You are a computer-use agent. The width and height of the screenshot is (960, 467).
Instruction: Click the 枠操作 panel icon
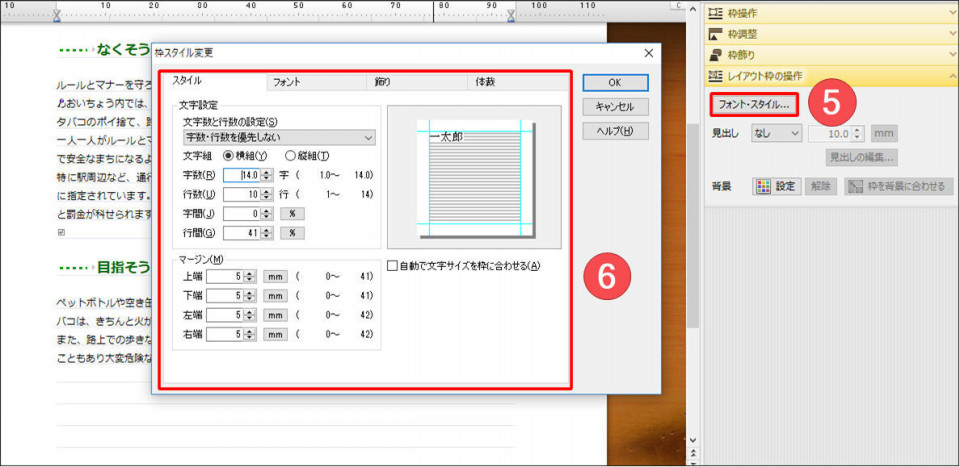click(715, 13)
